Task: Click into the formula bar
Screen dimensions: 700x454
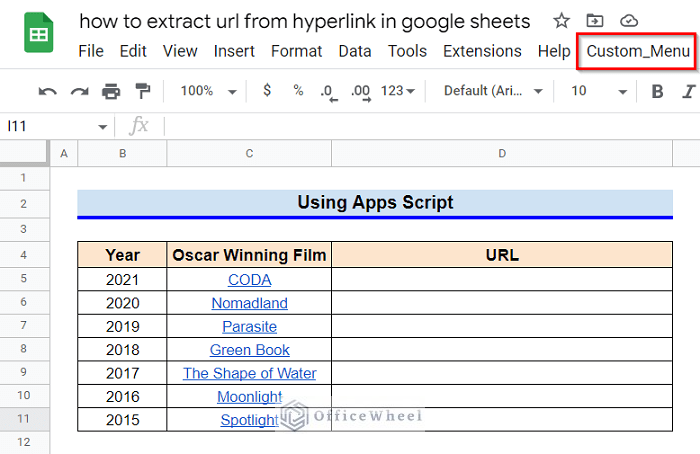Action: [x=431, y=126]
